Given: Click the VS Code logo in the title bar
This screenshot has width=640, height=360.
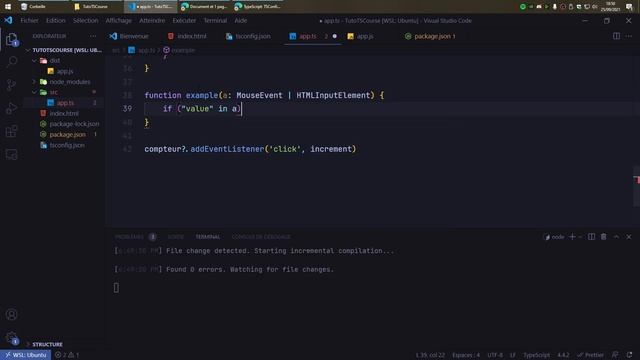Looking at the screenshot, I should tap(8, 20).
